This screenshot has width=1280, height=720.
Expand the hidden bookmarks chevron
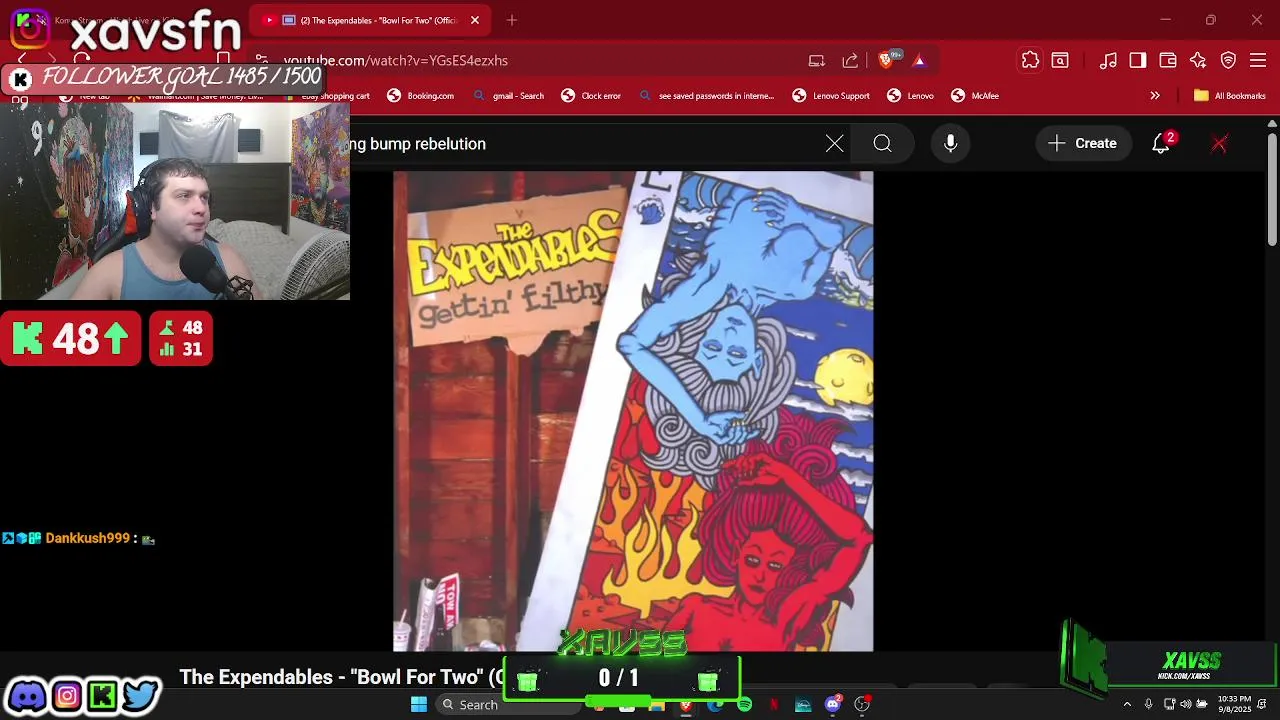tap(1155, 96)
